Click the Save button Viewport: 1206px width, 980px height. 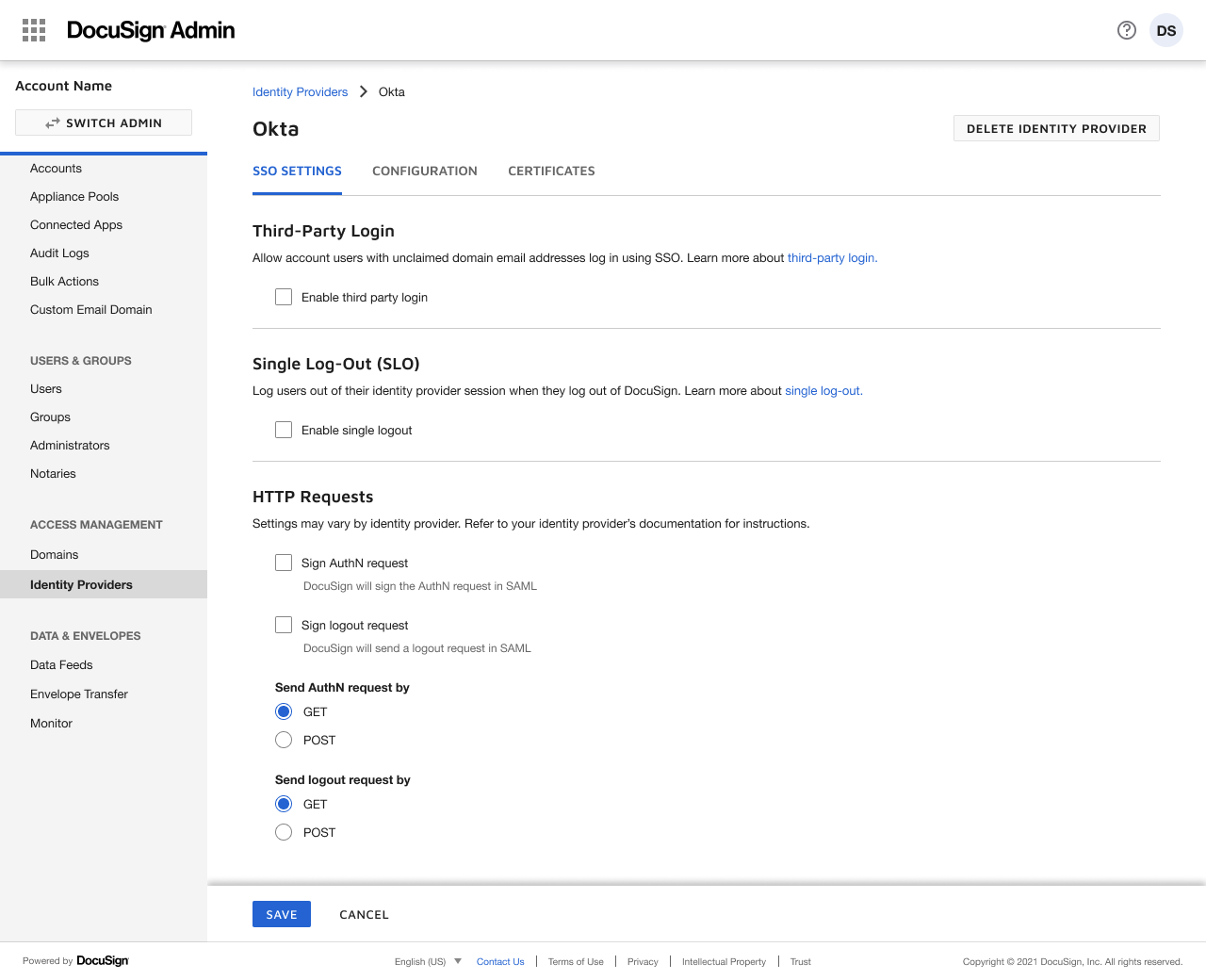(281, 914)
